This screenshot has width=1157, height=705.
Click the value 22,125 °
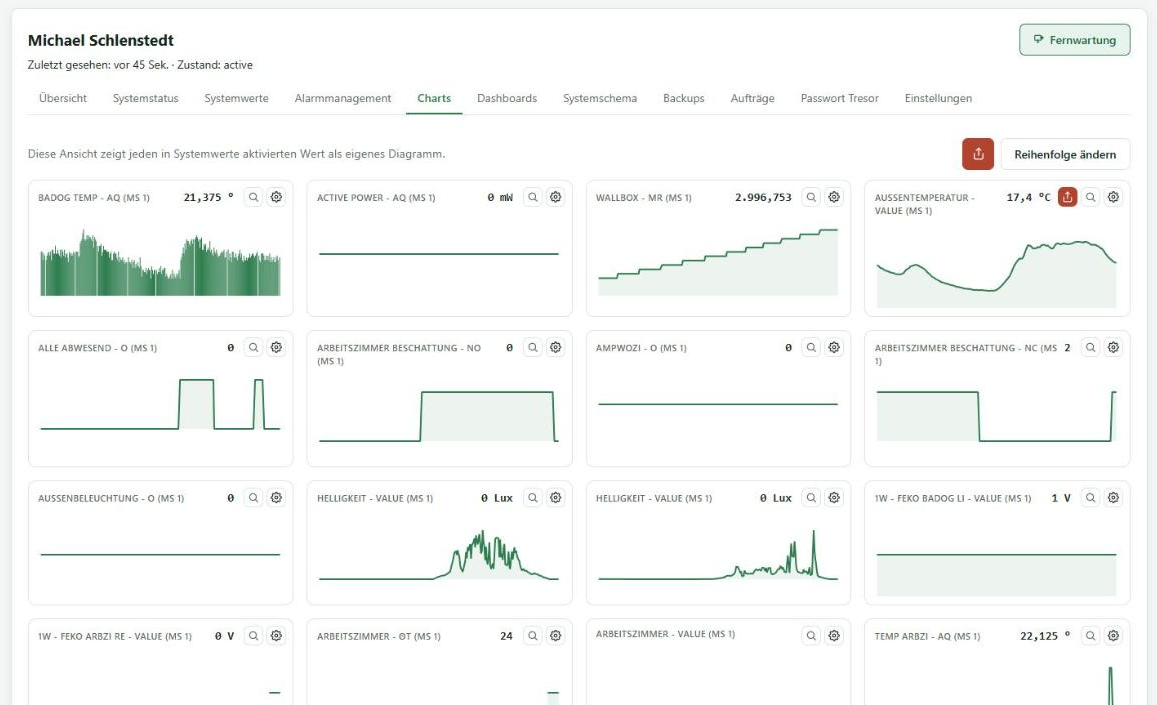pyautogui.click(x=1045, y=636)
